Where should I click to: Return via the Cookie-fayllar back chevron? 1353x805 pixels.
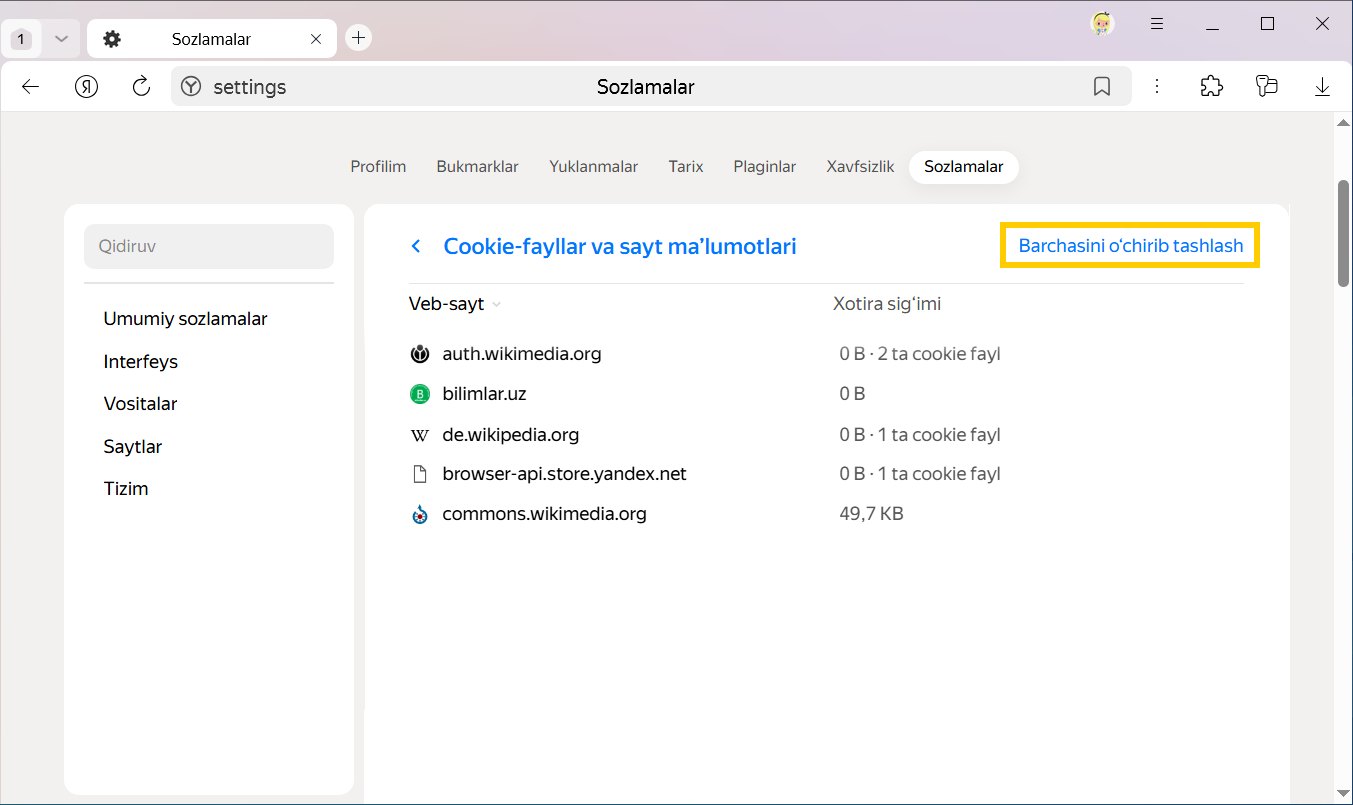pos(416,246)
